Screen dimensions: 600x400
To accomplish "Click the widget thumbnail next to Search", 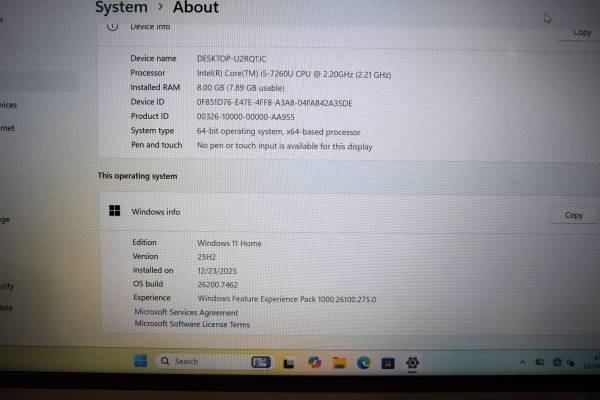I will pyautogui.click(x=261, y=362).
